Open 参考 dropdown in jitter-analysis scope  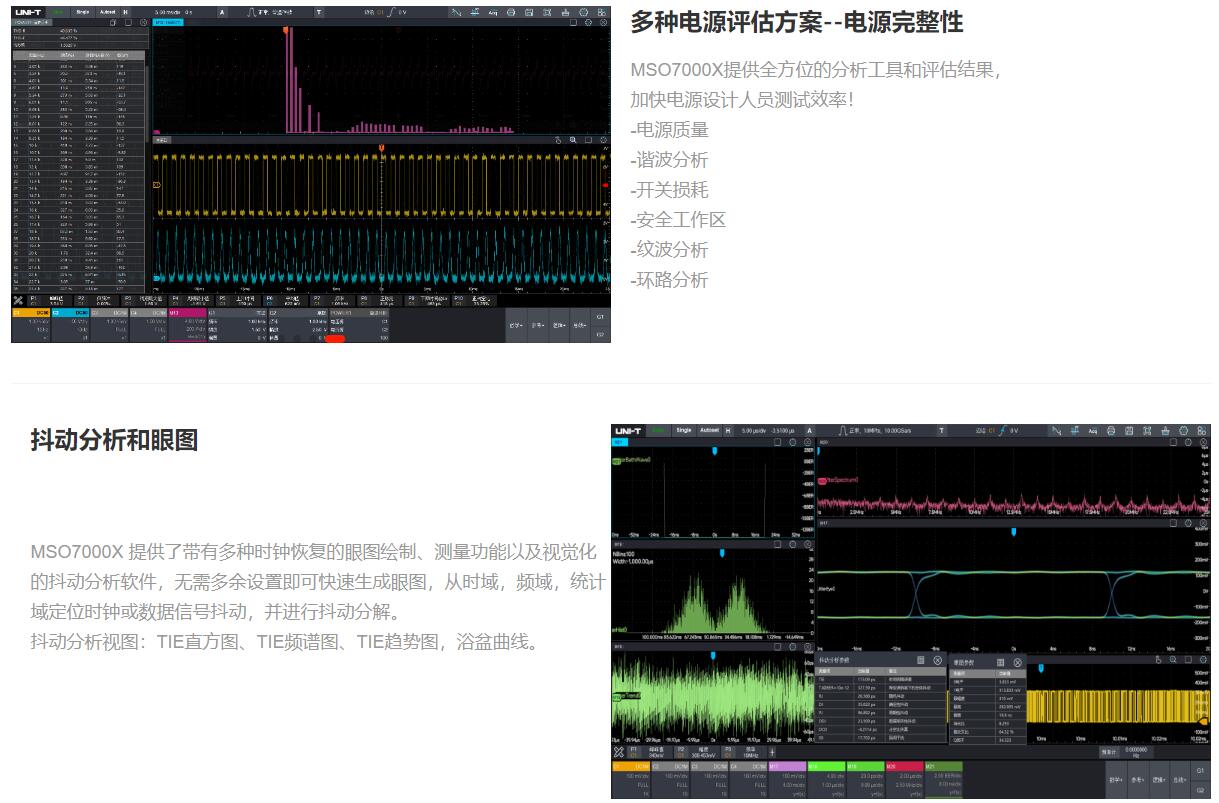point(1136,779)
